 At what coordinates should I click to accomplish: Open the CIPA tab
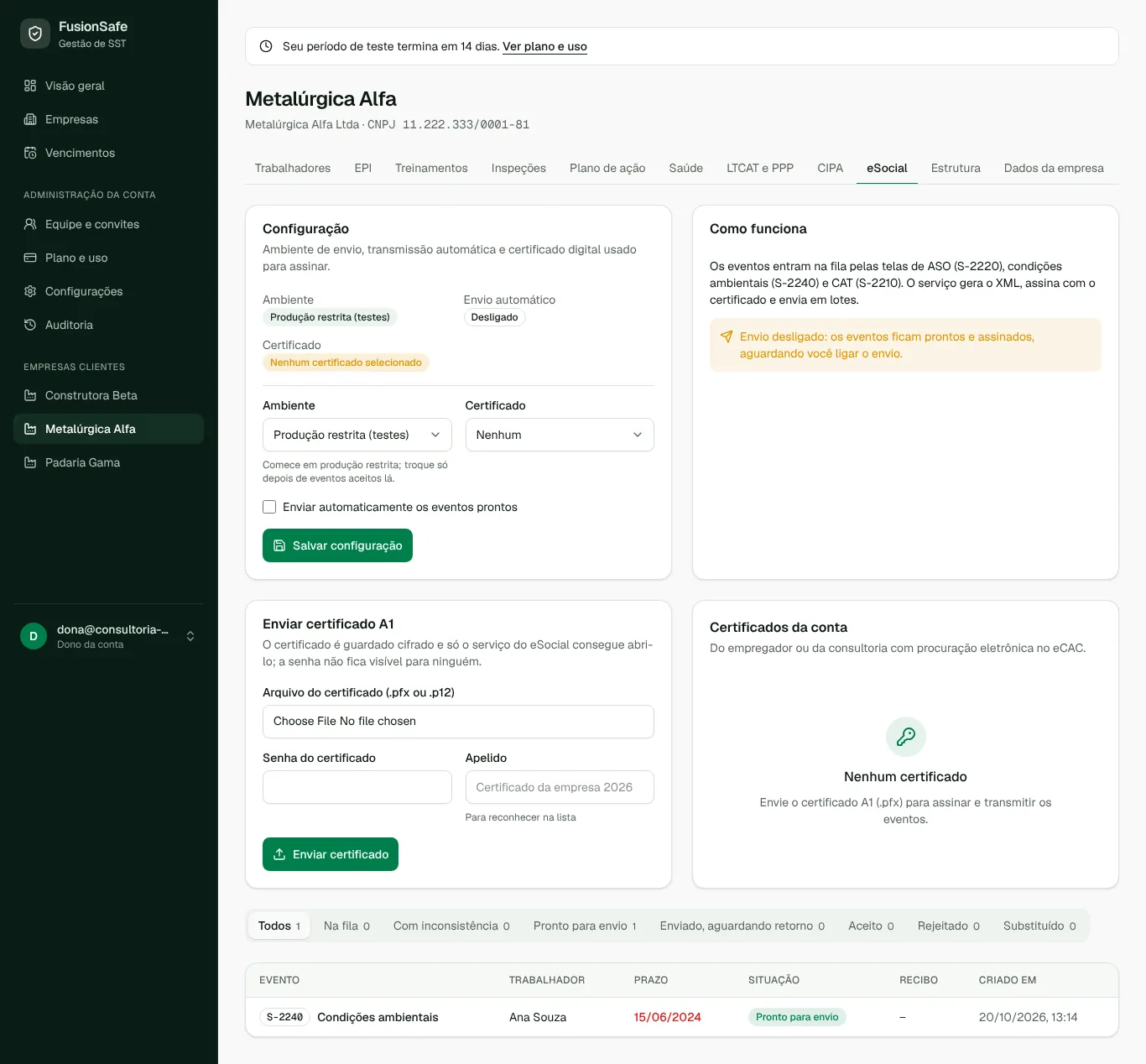831,168
